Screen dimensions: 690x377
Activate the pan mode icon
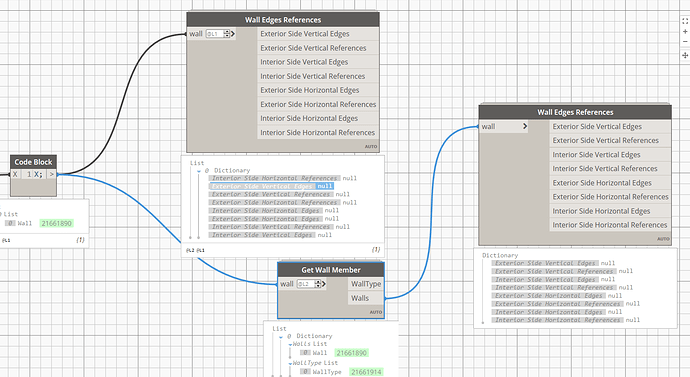point(685,55)
